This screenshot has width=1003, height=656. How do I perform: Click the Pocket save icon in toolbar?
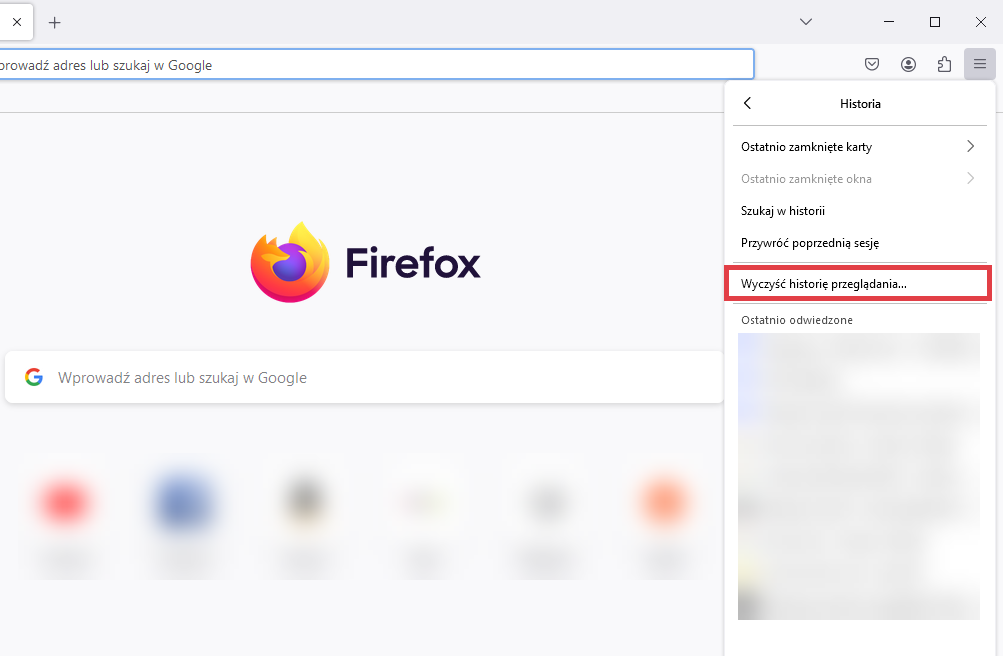tap(872, 64)
